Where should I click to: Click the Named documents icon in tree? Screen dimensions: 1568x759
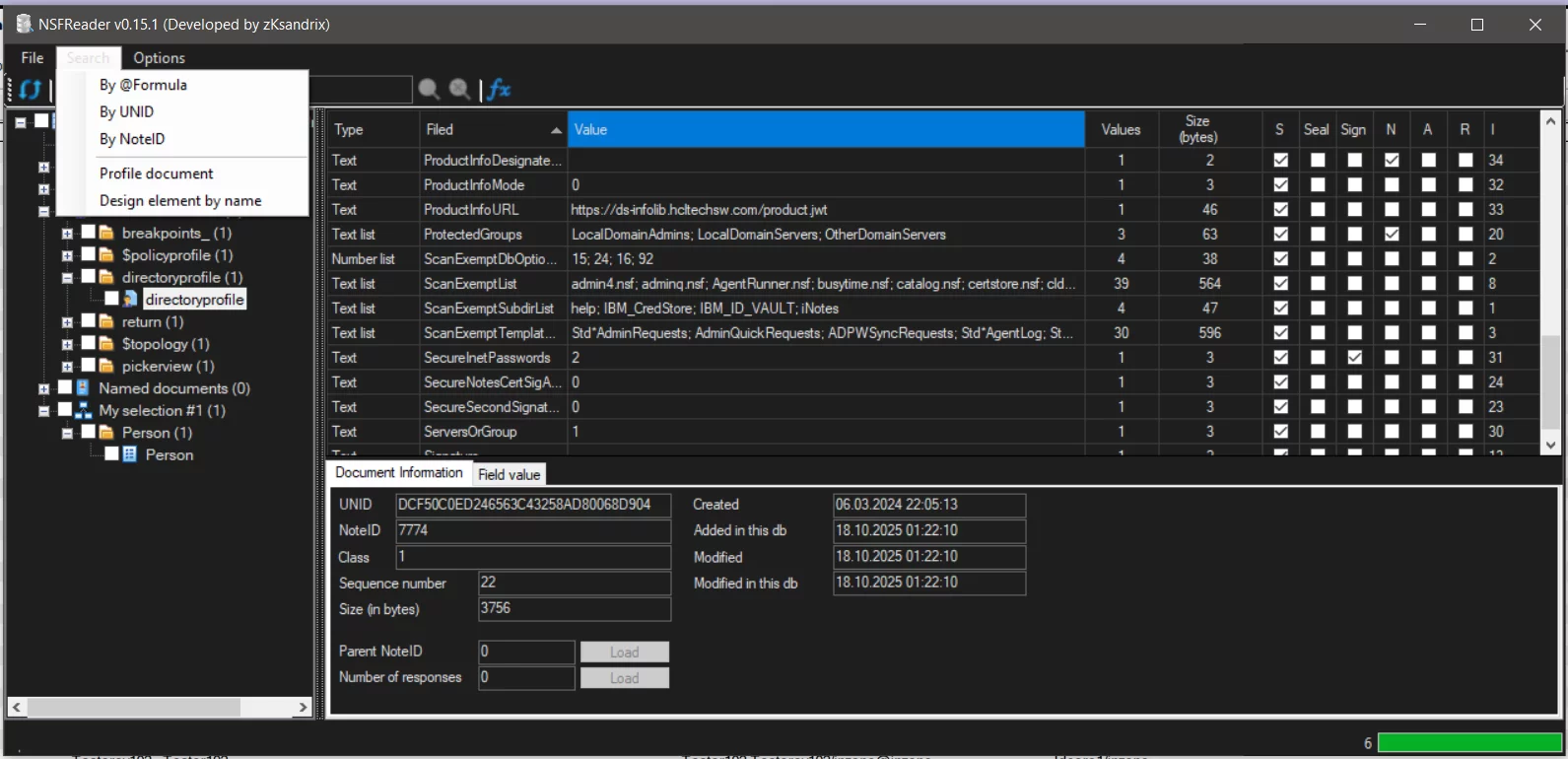tap(84, 388)
